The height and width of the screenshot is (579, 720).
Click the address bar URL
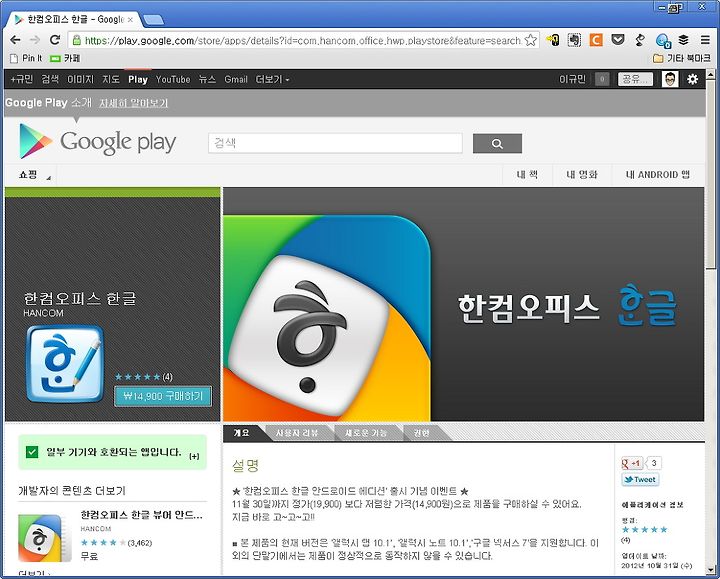pyautogui.click(x=303, y=40)
